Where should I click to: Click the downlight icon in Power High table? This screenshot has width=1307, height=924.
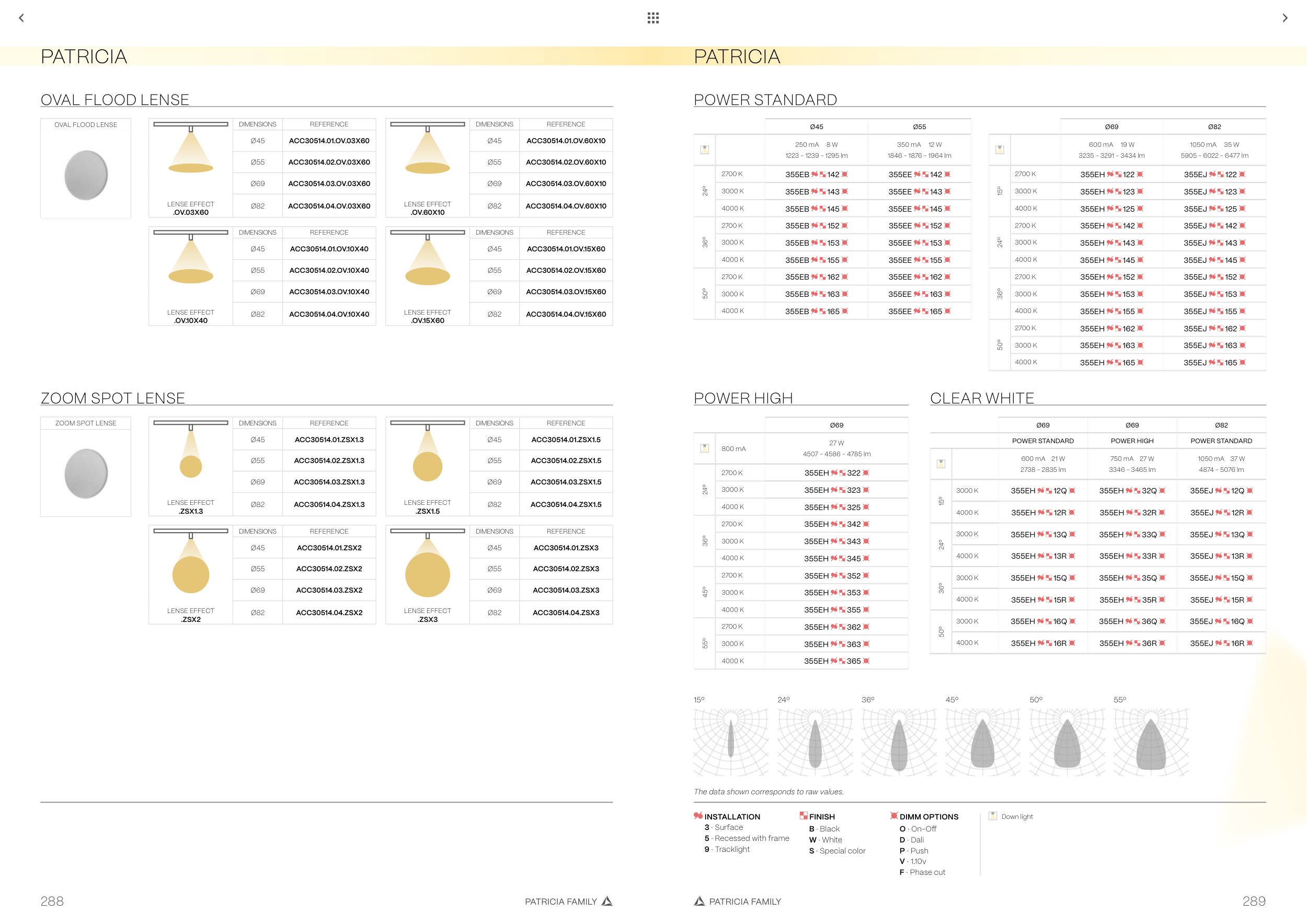(x=704, y=448)
